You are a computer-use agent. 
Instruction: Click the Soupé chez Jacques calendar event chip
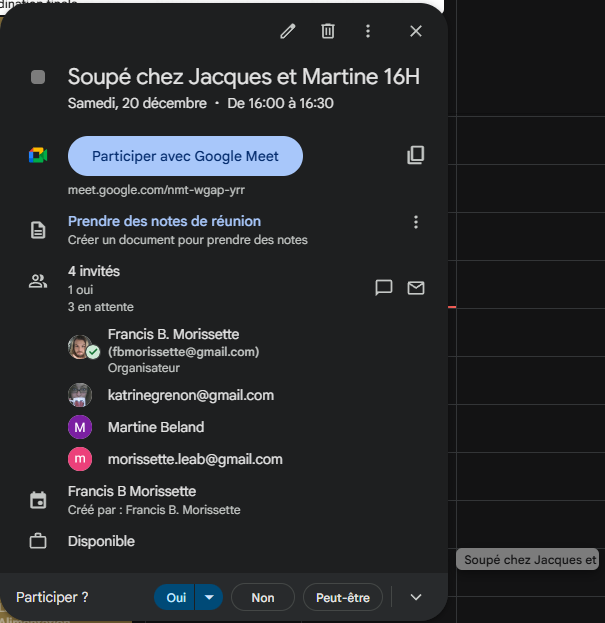coord(530,560)
